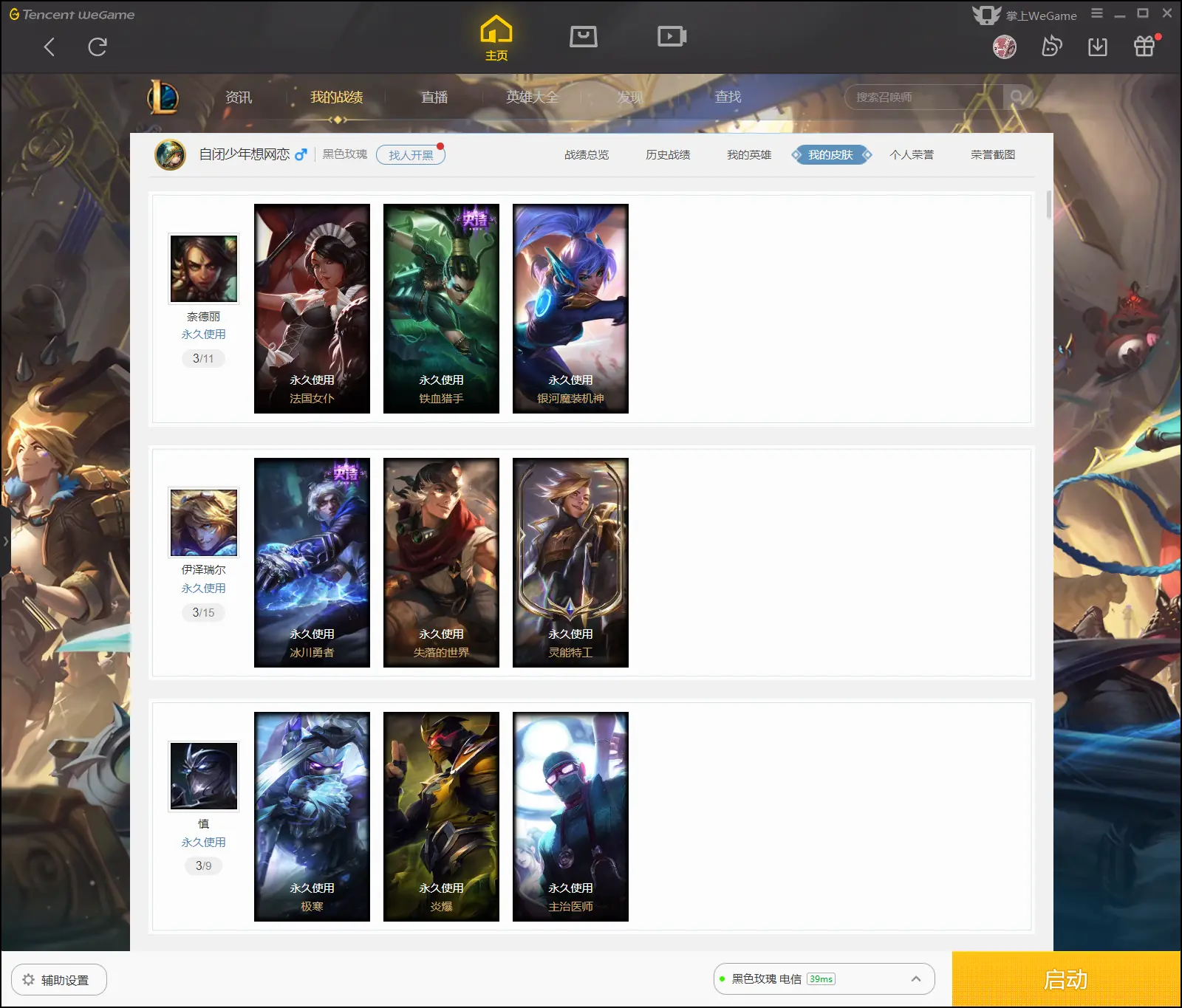Click 永久使用 label under 慎
Viewport: 1182px width, 1008px height.
coord(204,843)
